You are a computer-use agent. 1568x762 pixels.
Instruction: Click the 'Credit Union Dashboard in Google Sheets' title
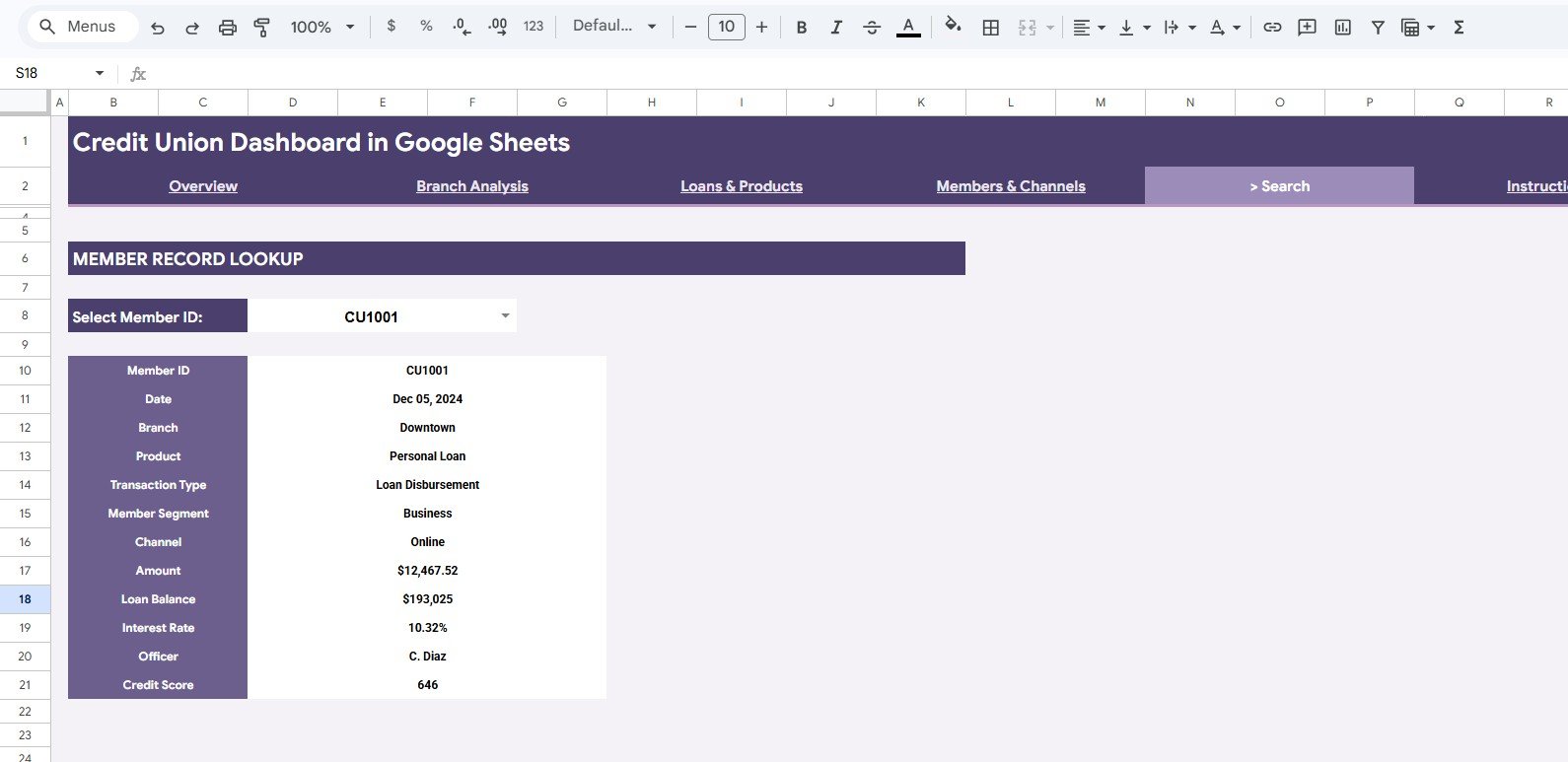click(321, 142)
